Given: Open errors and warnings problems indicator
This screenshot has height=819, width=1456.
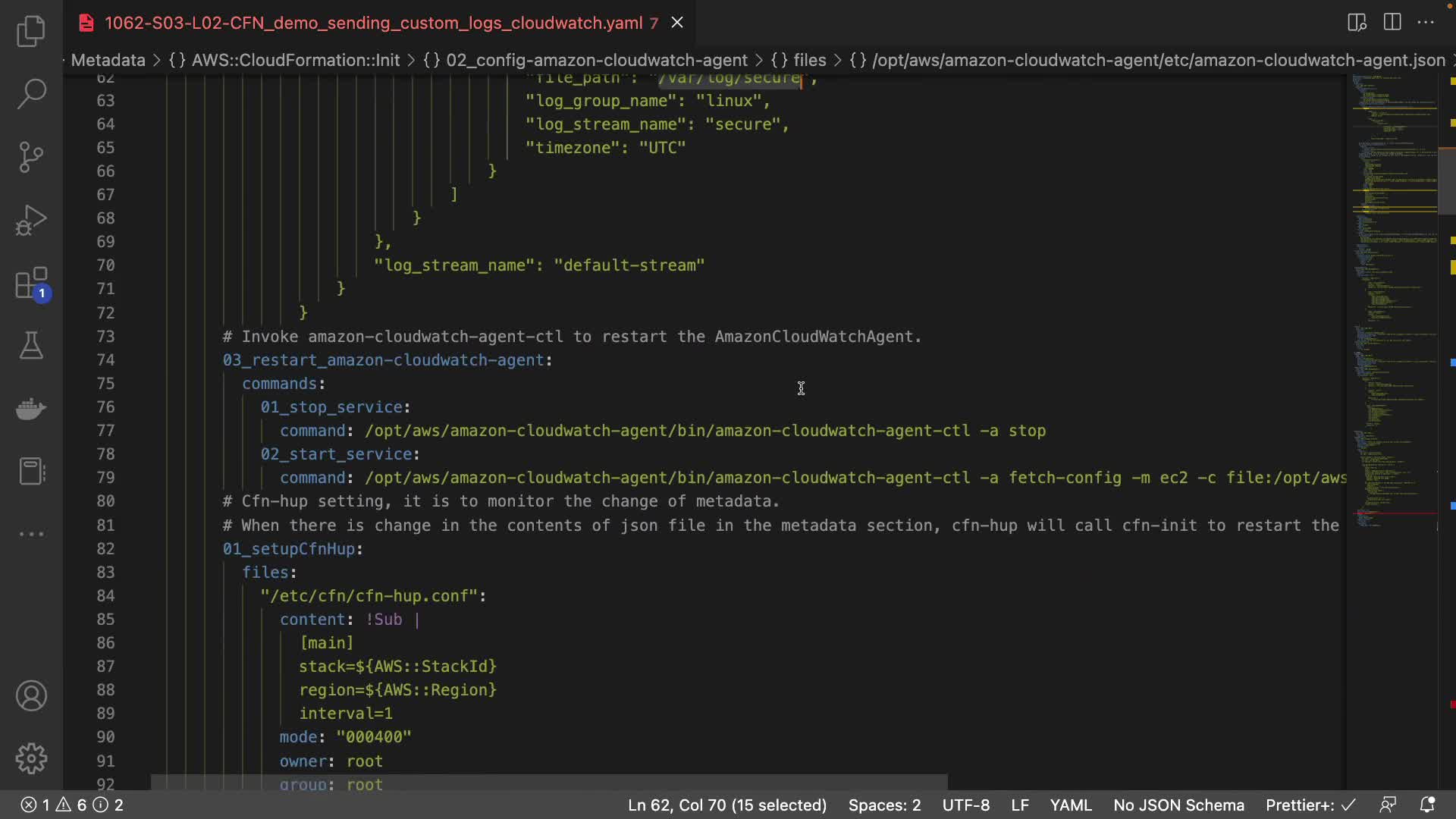Looking at the screenshot, I should 72,805.
